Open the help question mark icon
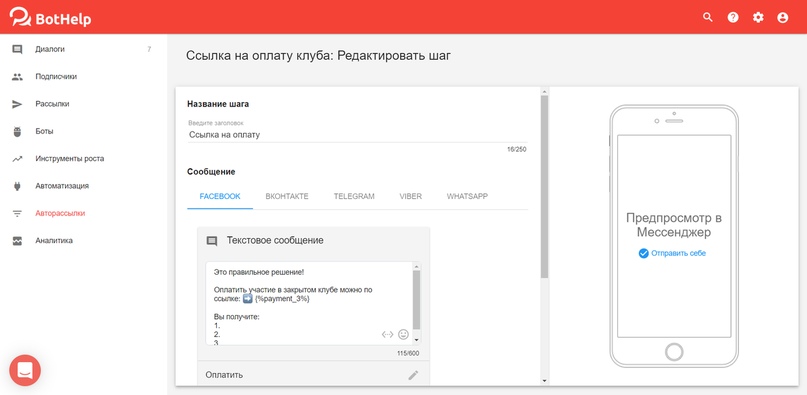 click(733, 18)
